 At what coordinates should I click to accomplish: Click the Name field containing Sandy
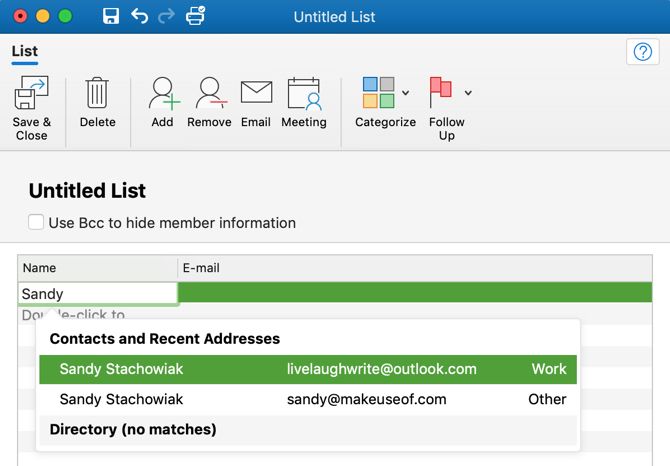(x=98, y=294)
